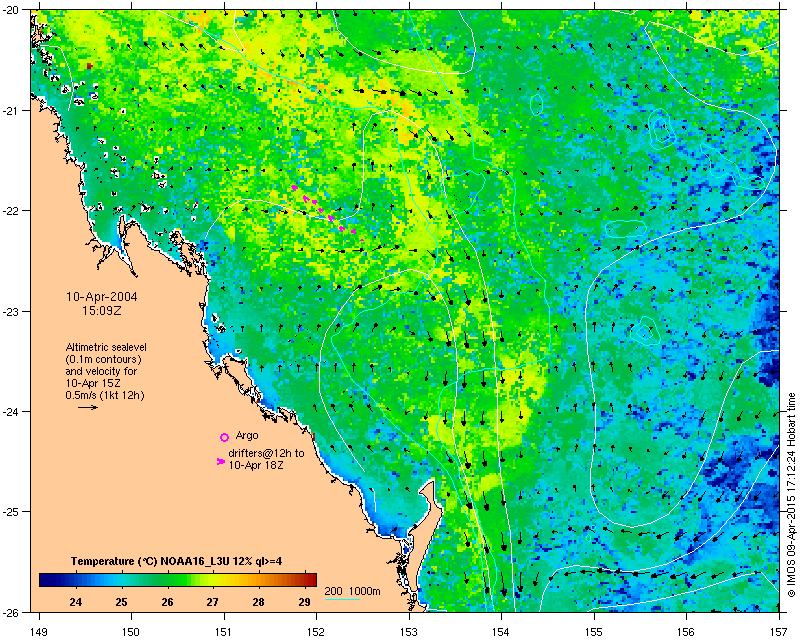Viewport: 800px width, 640px height.
Task: Click the '1000m' depth contour label
Action: tap(365, 592)
